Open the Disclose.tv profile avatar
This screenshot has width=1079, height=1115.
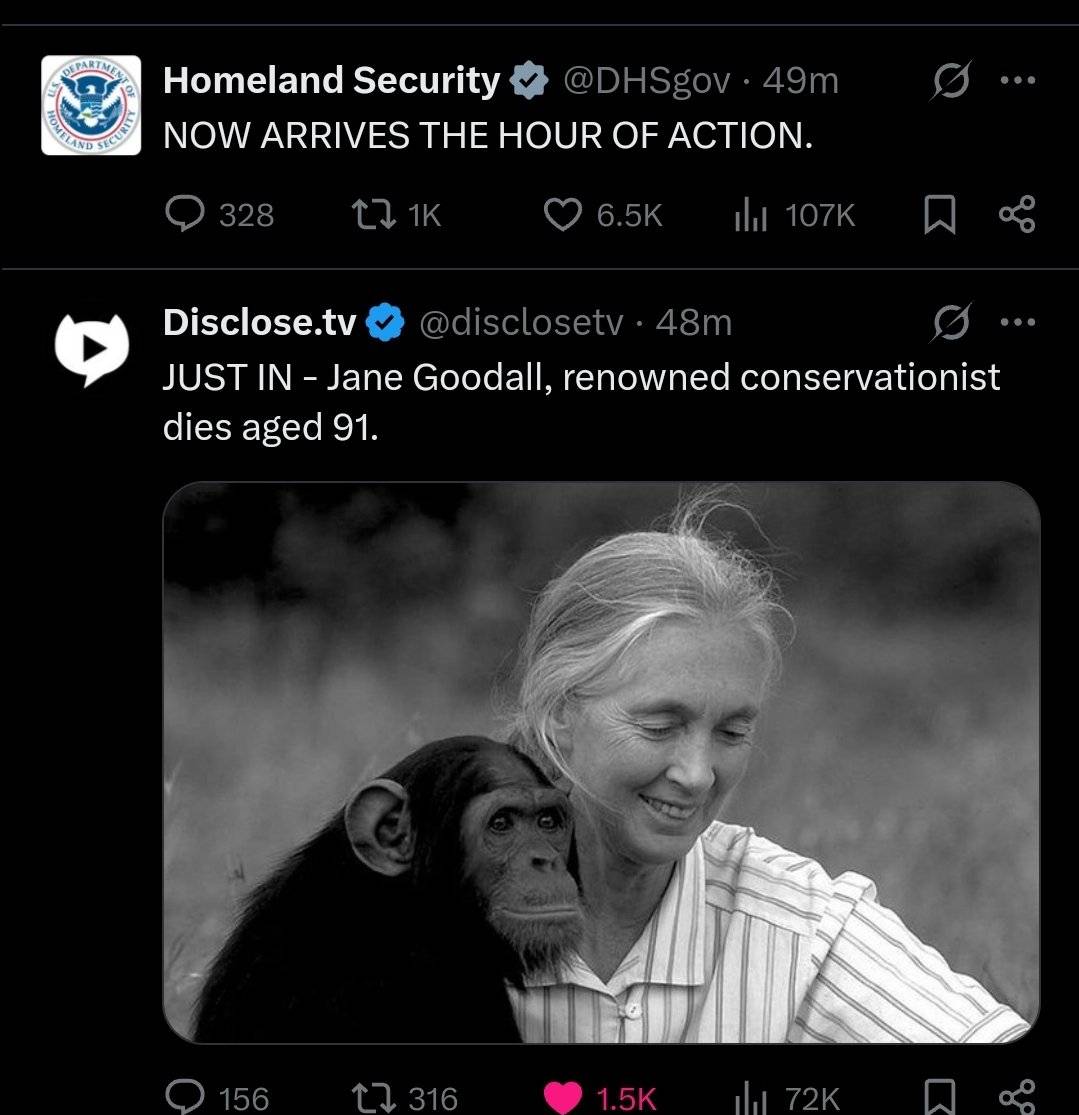pos(90,347)
